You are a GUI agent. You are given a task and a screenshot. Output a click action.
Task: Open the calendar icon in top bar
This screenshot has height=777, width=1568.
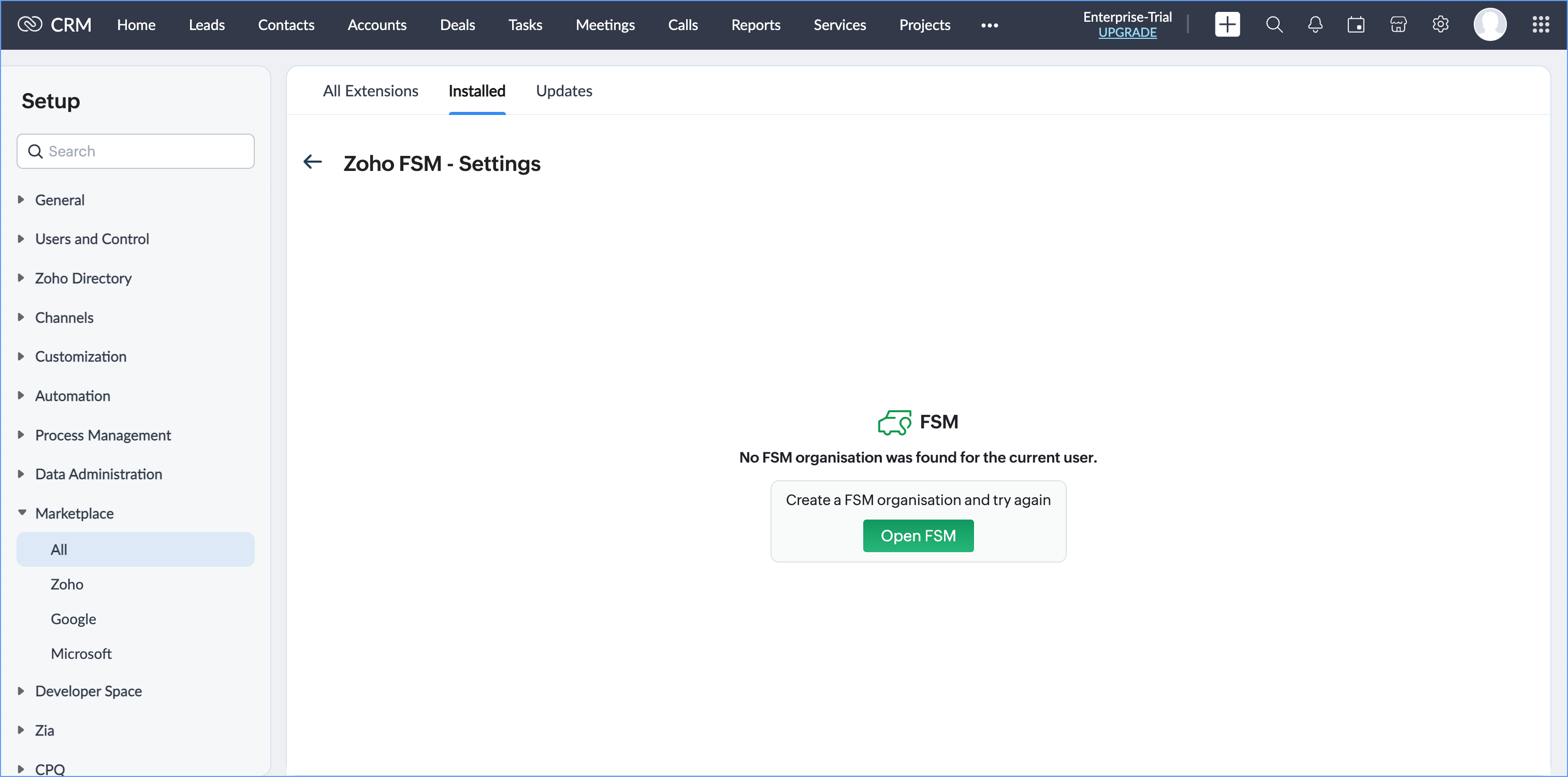(x=1356, y=25)
